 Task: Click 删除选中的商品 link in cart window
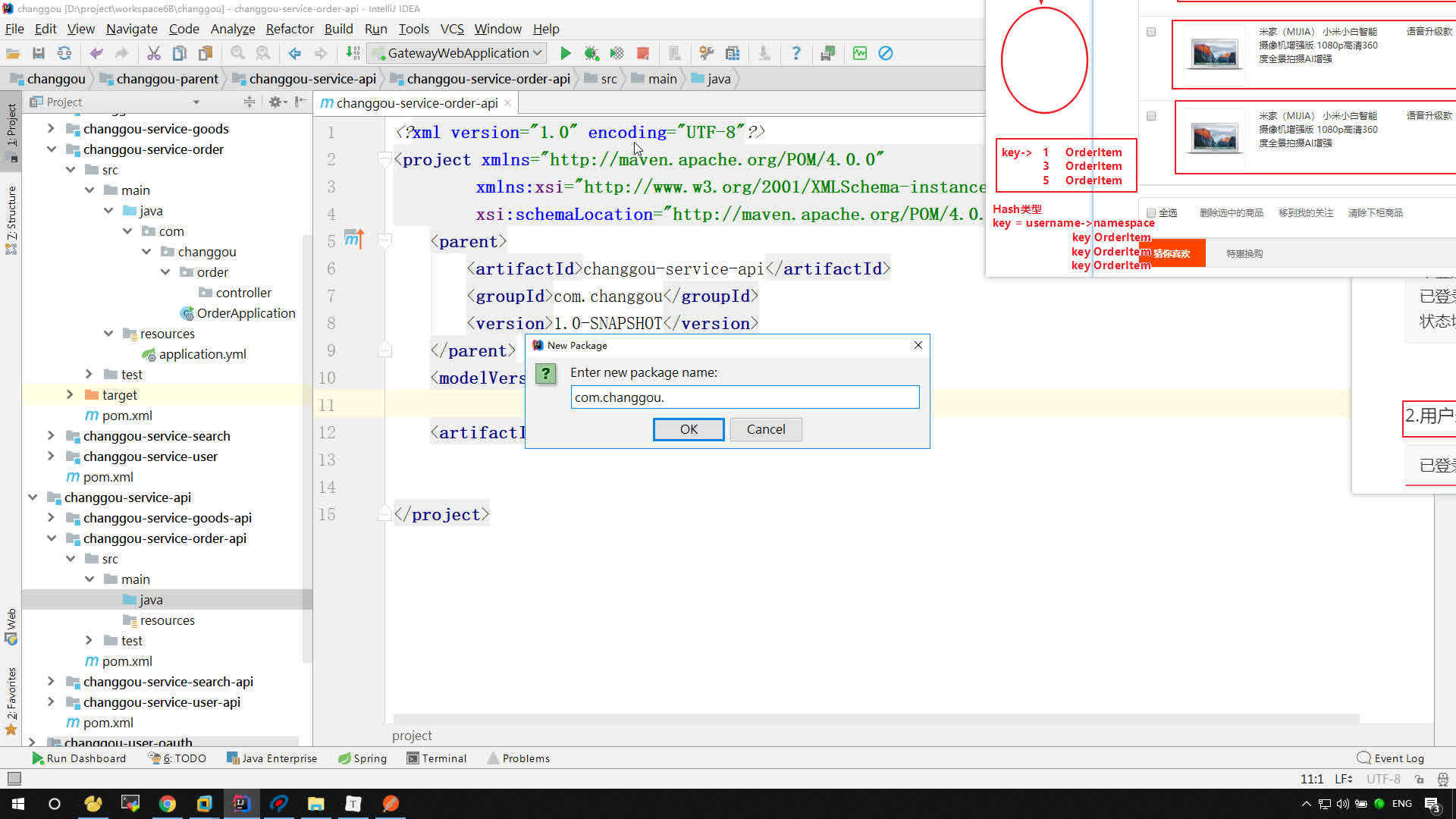[x=1232, y=213]
